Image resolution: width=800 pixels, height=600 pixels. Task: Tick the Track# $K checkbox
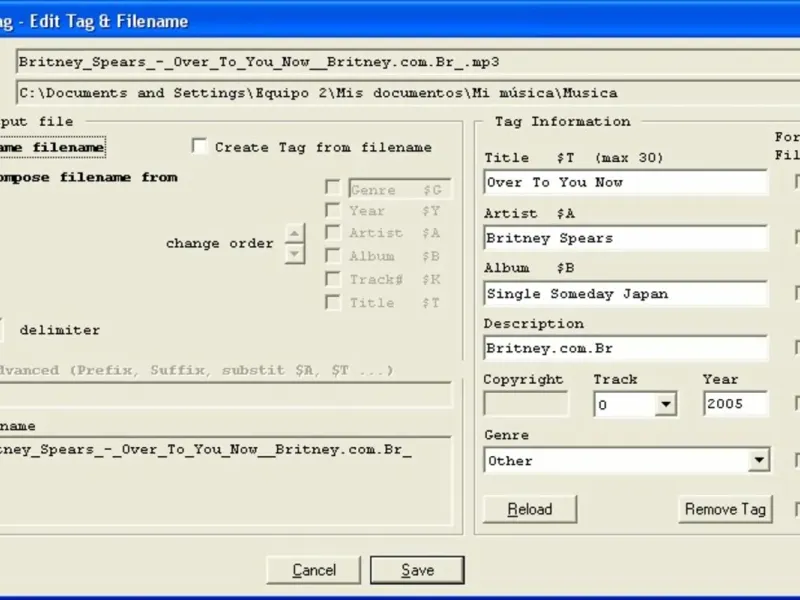(x=333, y=279)
